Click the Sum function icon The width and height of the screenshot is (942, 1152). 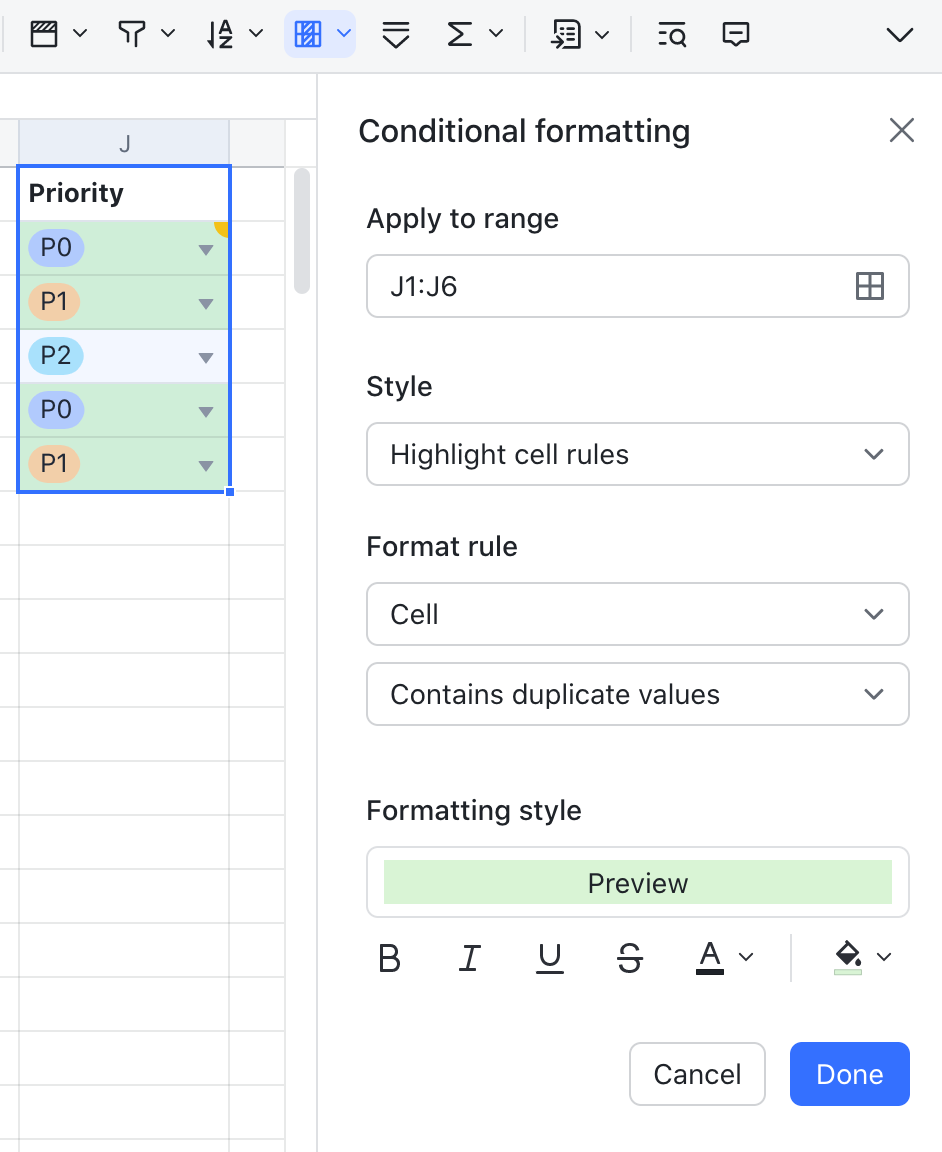click(459, 33)
